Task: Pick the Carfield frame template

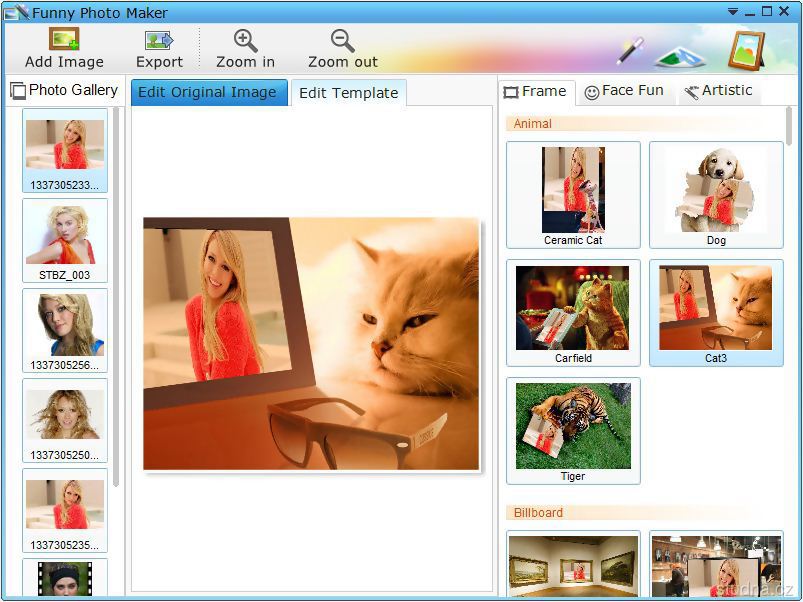Action: (x=573, y=312)
